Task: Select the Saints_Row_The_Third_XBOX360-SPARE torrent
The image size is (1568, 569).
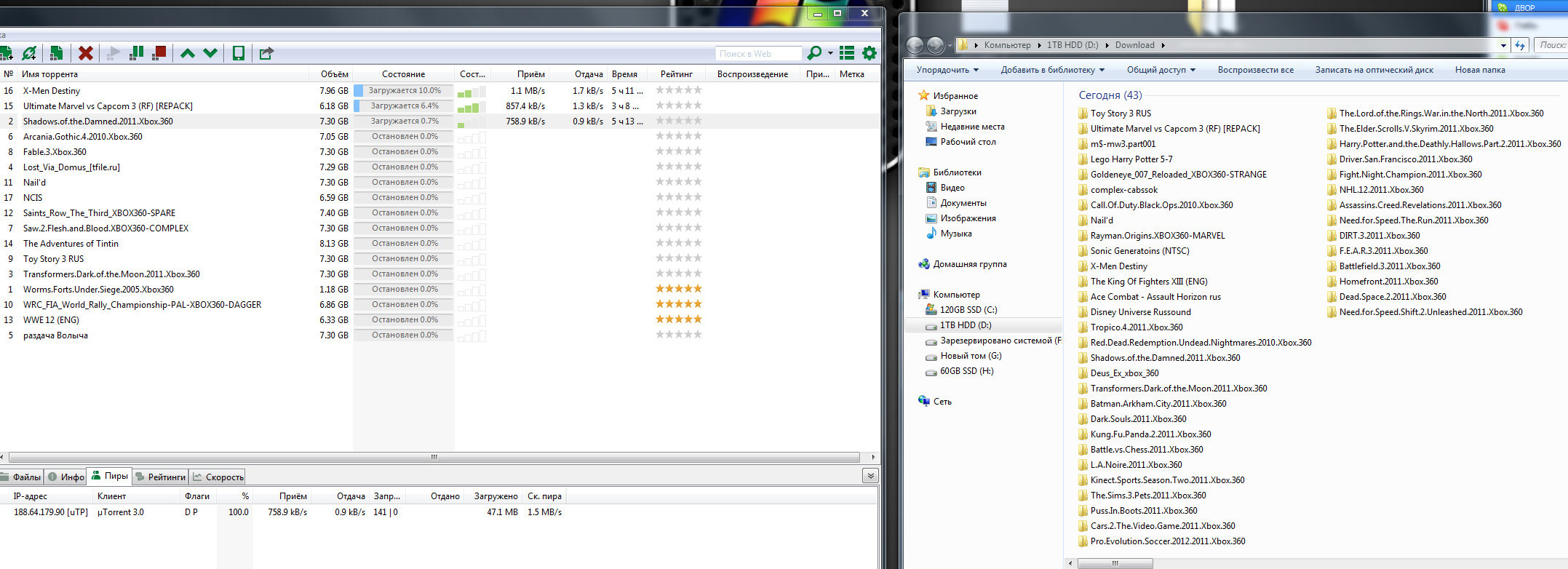Action: (439, 213)
